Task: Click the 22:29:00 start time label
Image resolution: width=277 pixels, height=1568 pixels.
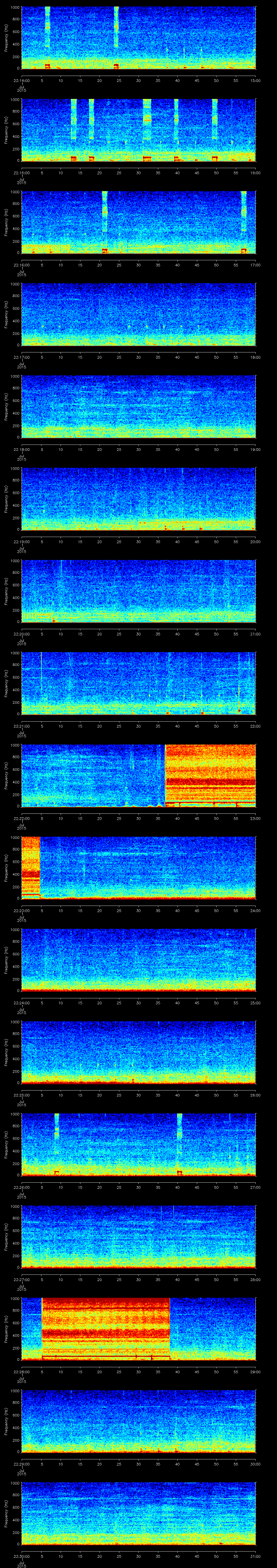Action: click(22, 1464)
